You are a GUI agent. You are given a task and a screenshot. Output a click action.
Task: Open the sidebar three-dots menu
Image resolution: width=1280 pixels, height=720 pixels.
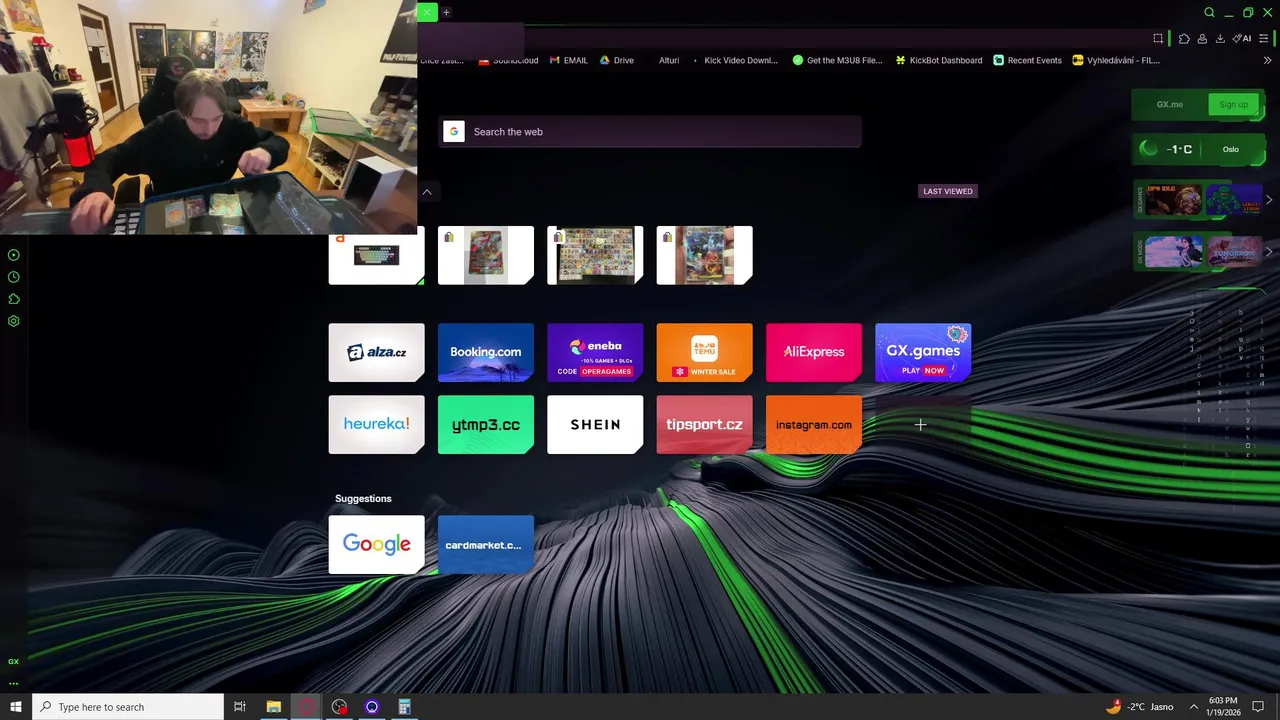[x=14, y=683]
